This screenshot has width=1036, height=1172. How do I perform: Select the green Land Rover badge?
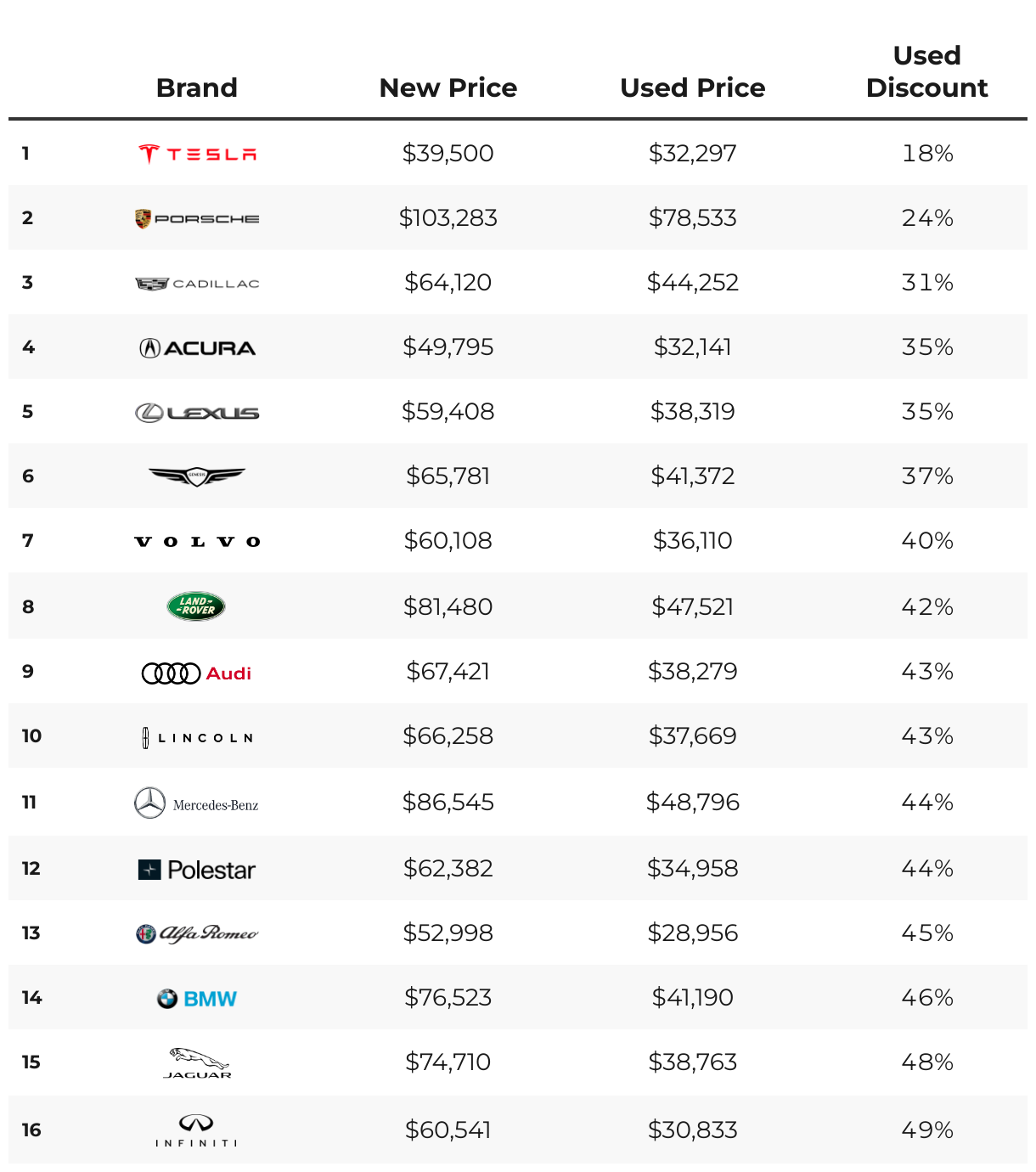(196, 606)
